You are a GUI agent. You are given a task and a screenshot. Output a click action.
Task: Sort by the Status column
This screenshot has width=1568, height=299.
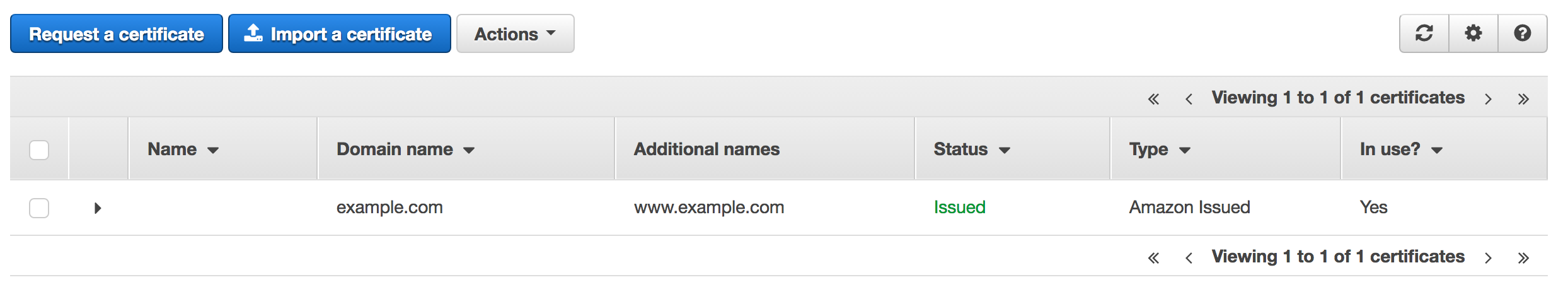pyautogui.click(x=971, y=149)
